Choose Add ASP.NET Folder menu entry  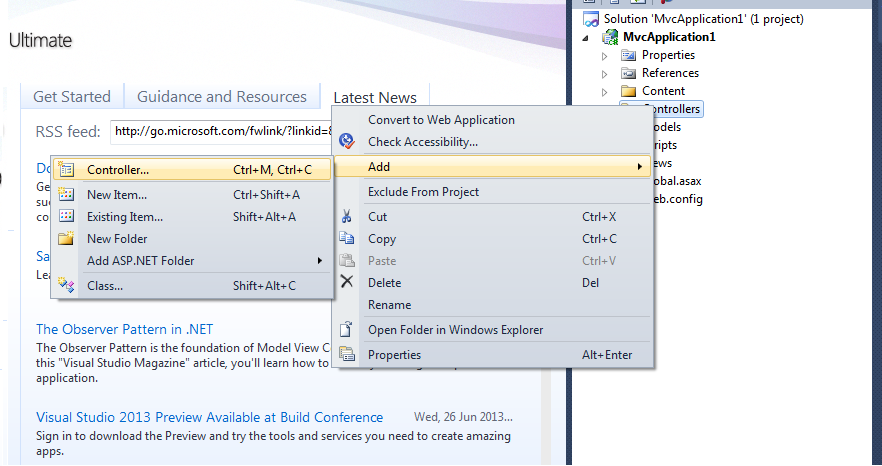[192, 261]
